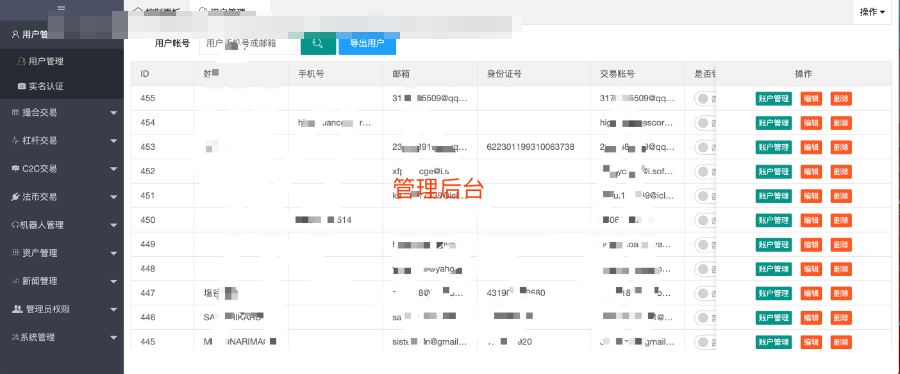Click the 身份证号 column header

534,74
